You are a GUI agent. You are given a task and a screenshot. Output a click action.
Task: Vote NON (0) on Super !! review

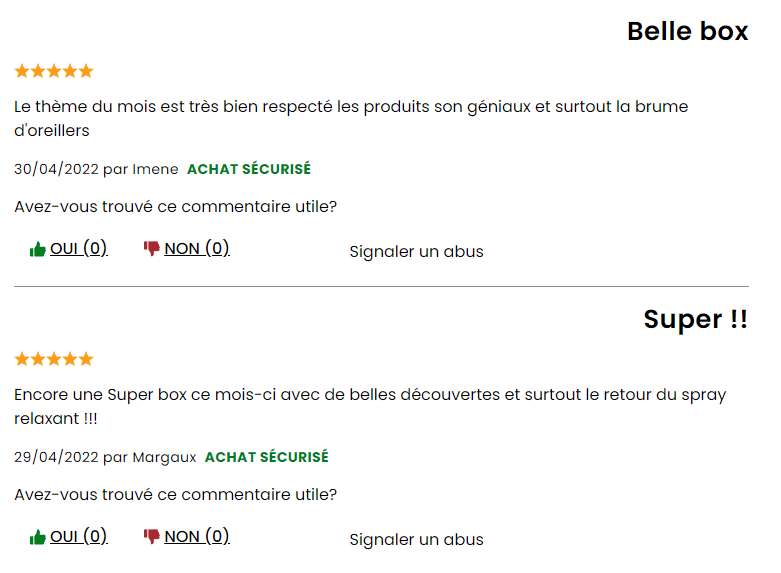pyautogui.click(x=197, y=536)
